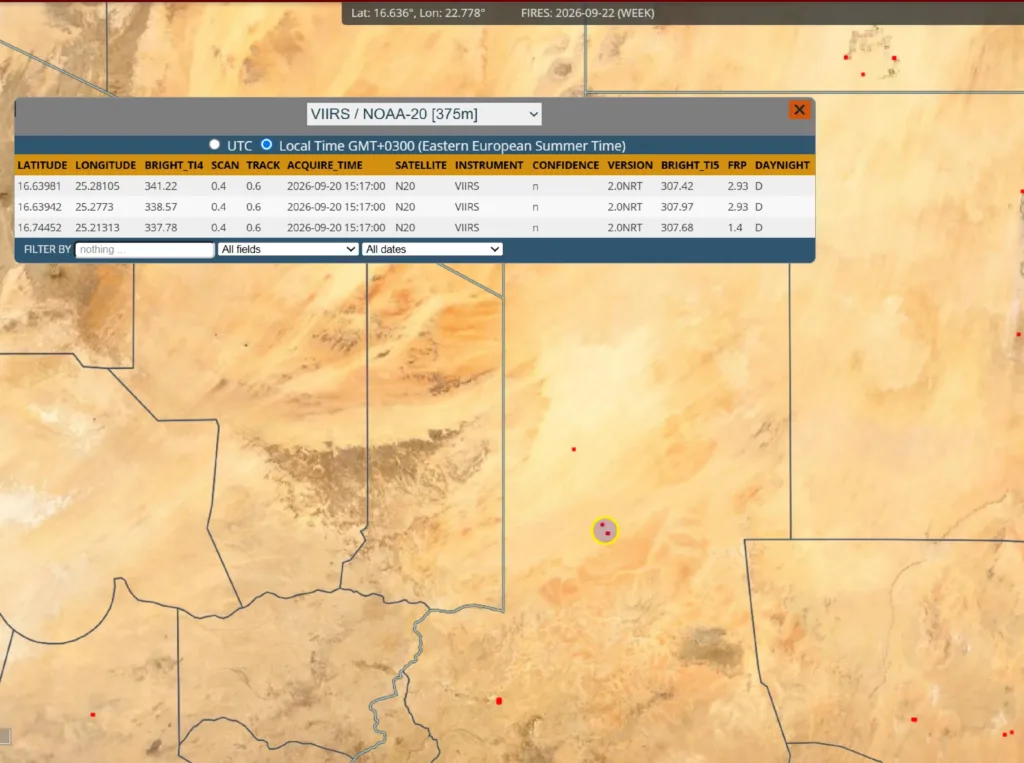Image resolution: width=1024 pixels, height=763 pixels.
Task: Select the row with latitude 16.74452
Action: [x=415, y=227]
